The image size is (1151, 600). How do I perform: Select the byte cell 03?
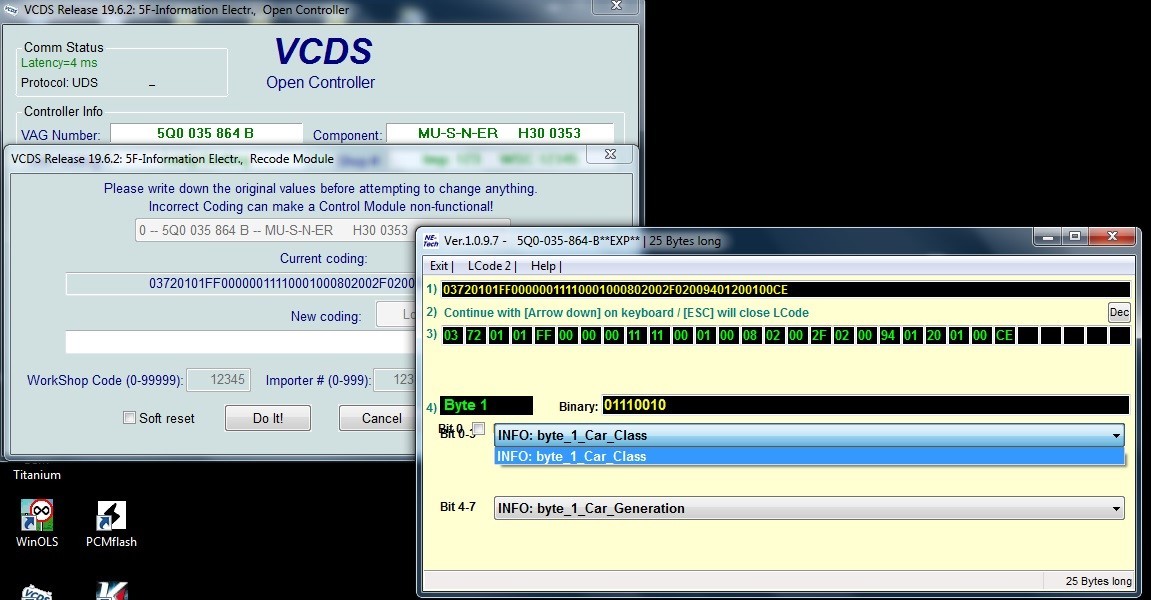coord(451,336)
